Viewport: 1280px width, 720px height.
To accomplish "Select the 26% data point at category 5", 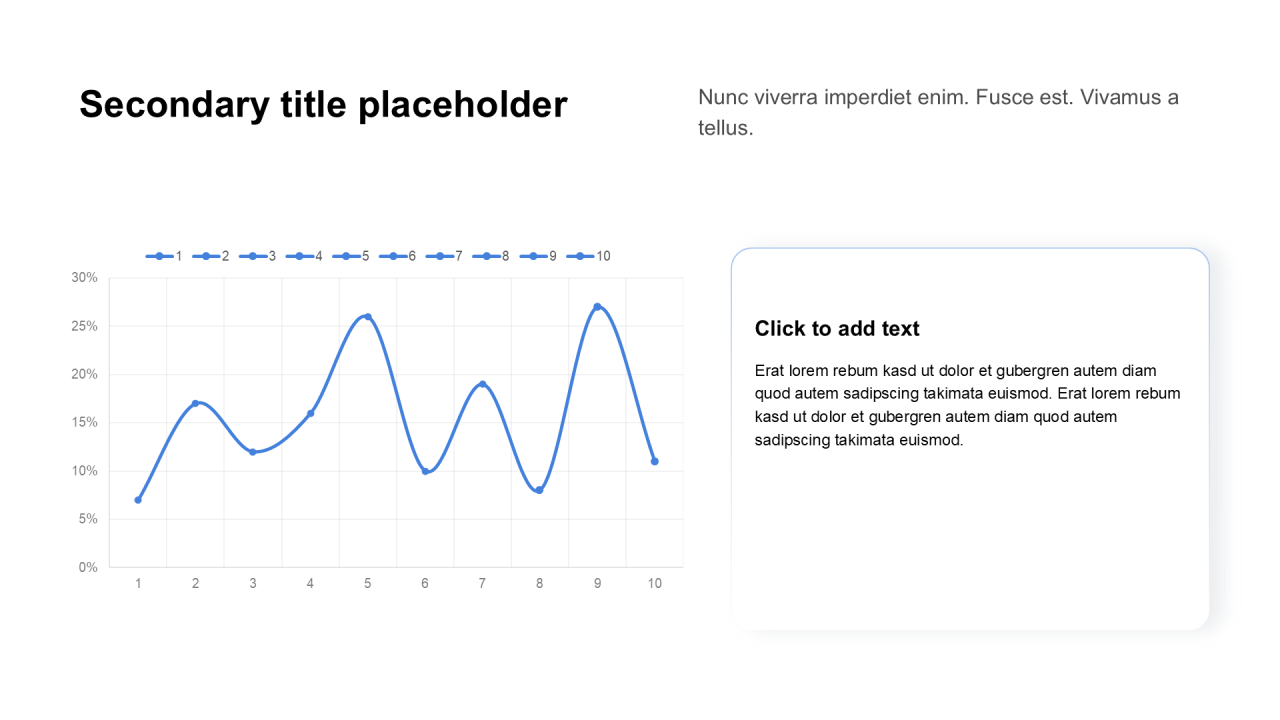I will 368,317.
